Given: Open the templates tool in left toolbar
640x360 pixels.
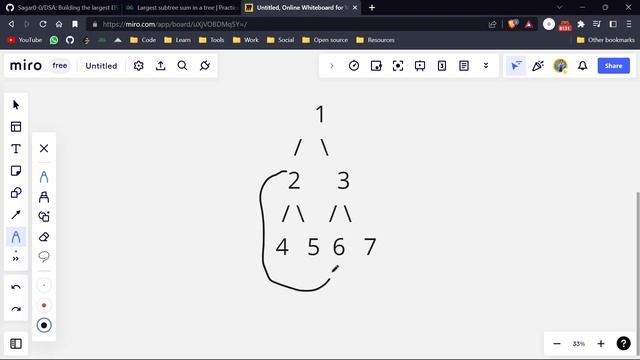Looking at the screenshot, I should pos(16,127).
